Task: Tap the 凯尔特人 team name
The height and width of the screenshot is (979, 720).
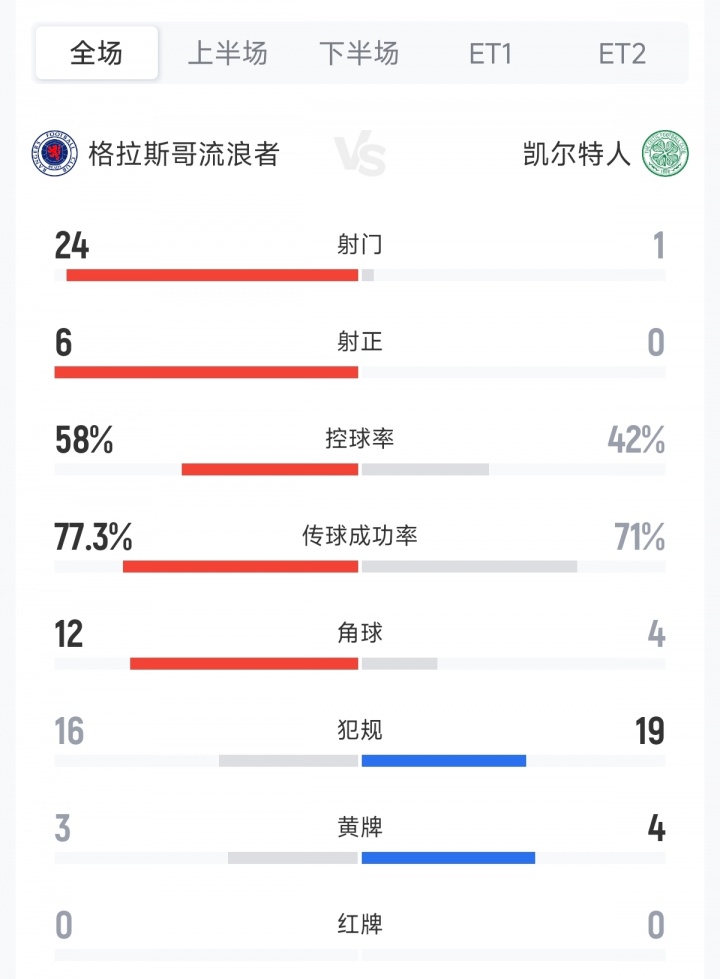Action: (x=577, y=154)
